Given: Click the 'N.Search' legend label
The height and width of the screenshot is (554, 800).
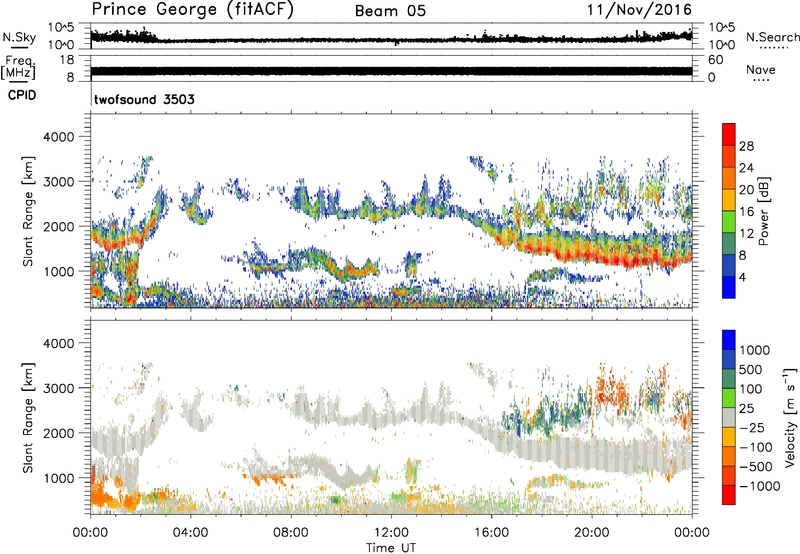Looking at the screenshot, I should click(772, 37).
